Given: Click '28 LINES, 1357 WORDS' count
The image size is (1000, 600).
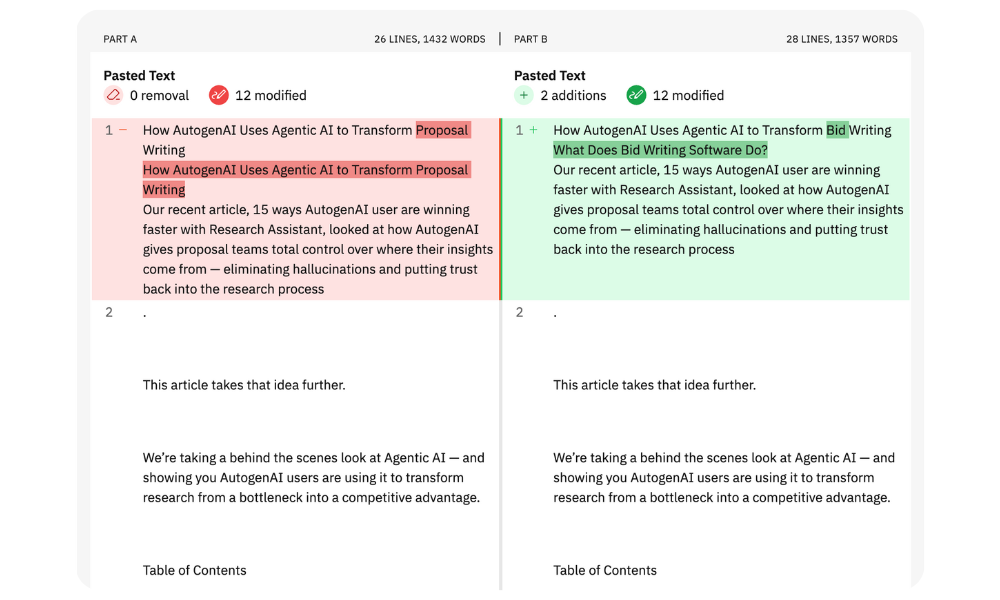Looking at the screenshot, I should click(841, 40).
